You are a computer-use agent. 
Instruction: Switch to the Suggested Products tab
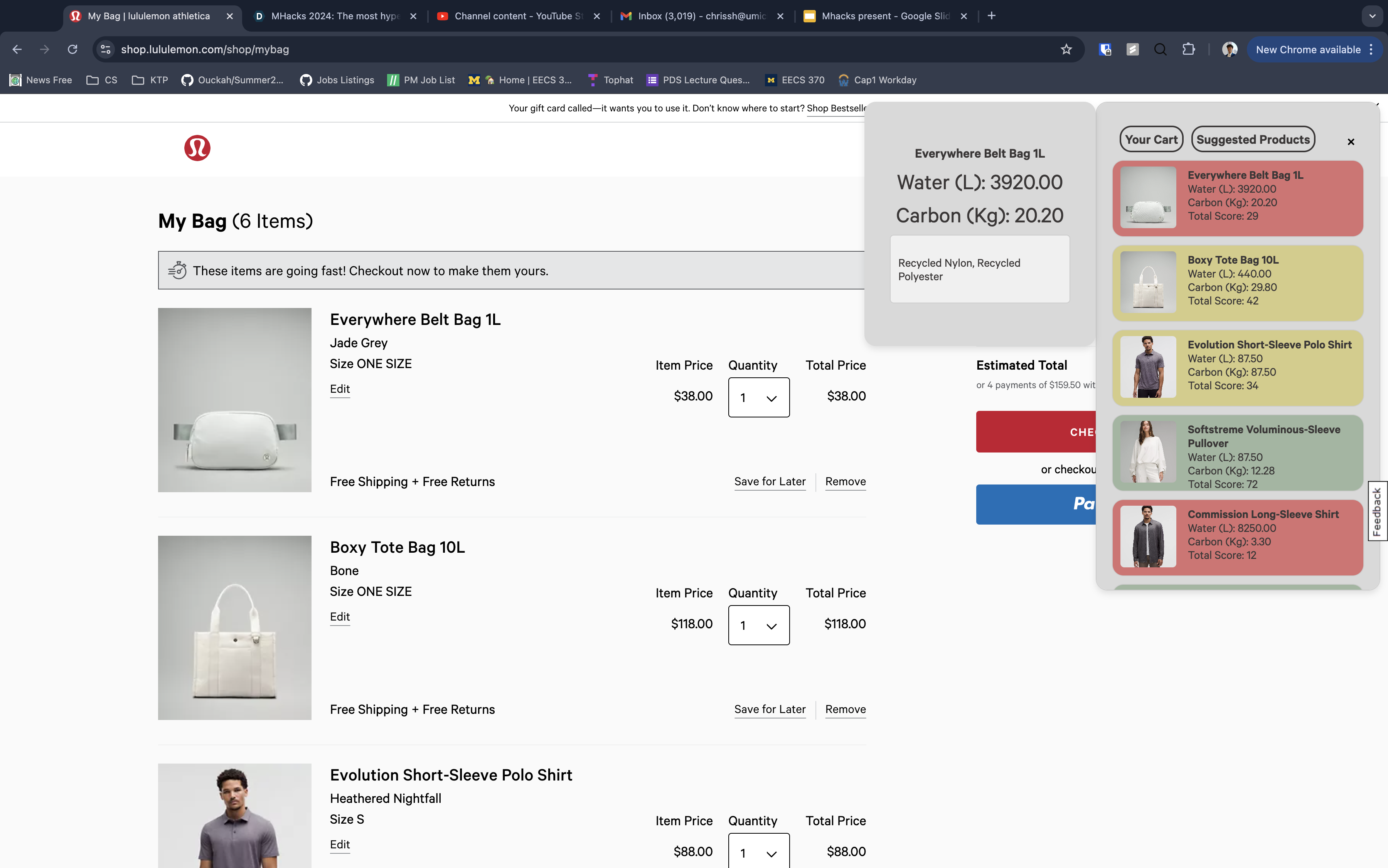point(1253,140)
